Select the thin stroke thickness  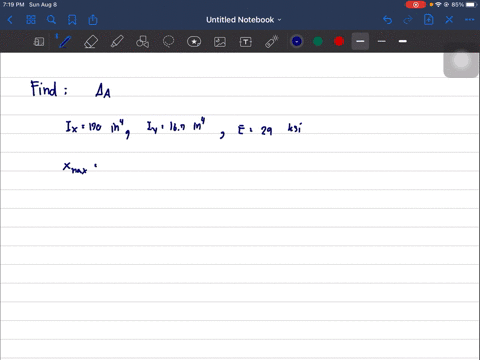(382, 41)
